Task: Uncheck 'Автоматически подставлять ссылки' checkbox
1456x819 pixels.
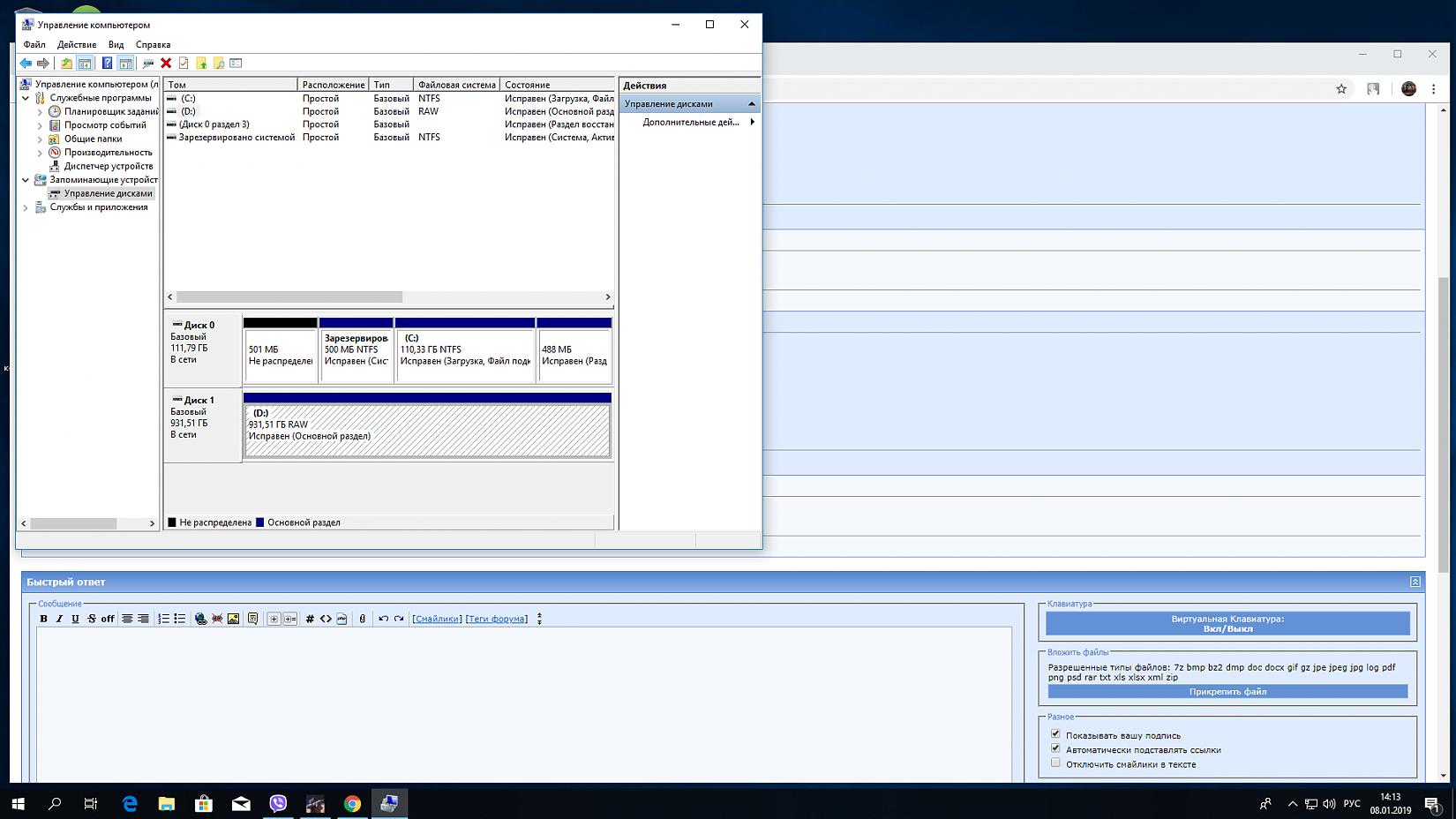Action: 1055,748
